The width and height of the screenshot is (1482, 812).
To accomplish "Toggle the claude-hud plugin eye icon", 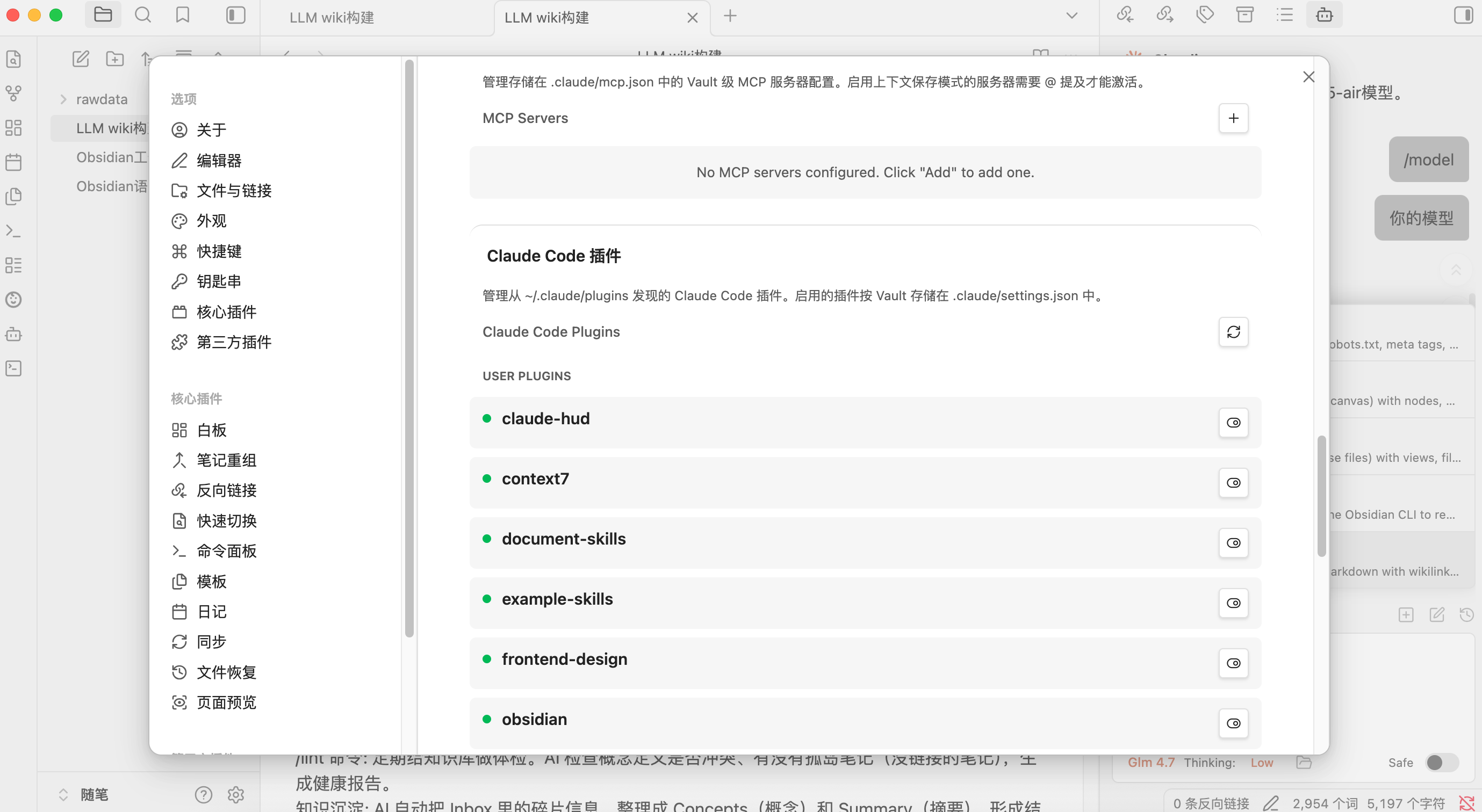I will pyautogui.click(x=1233, y=423).
